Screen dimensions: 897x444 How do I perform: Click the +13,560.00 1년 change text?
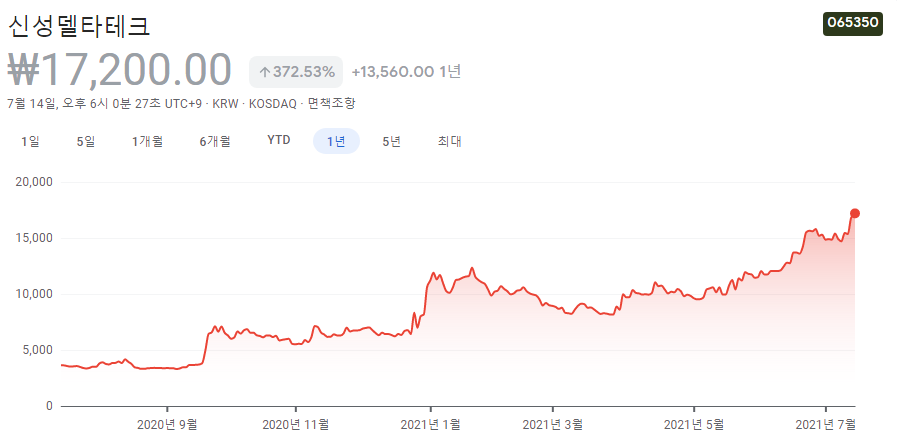[x=406, y=72]
